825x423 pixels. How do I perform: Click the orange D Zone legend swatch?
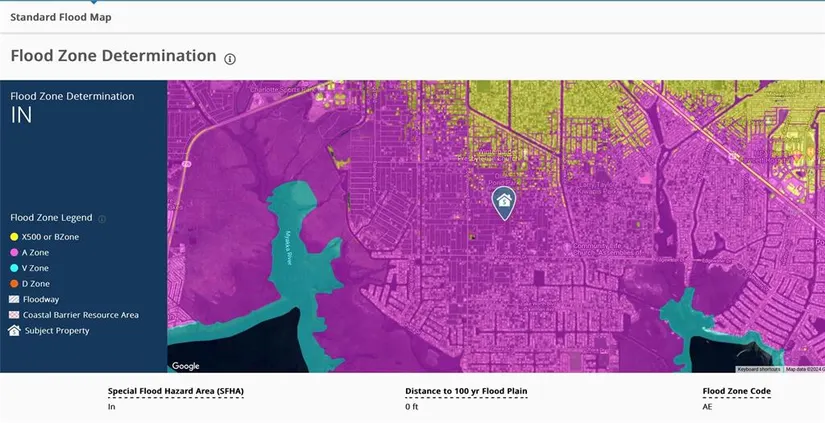click(14, 284)
